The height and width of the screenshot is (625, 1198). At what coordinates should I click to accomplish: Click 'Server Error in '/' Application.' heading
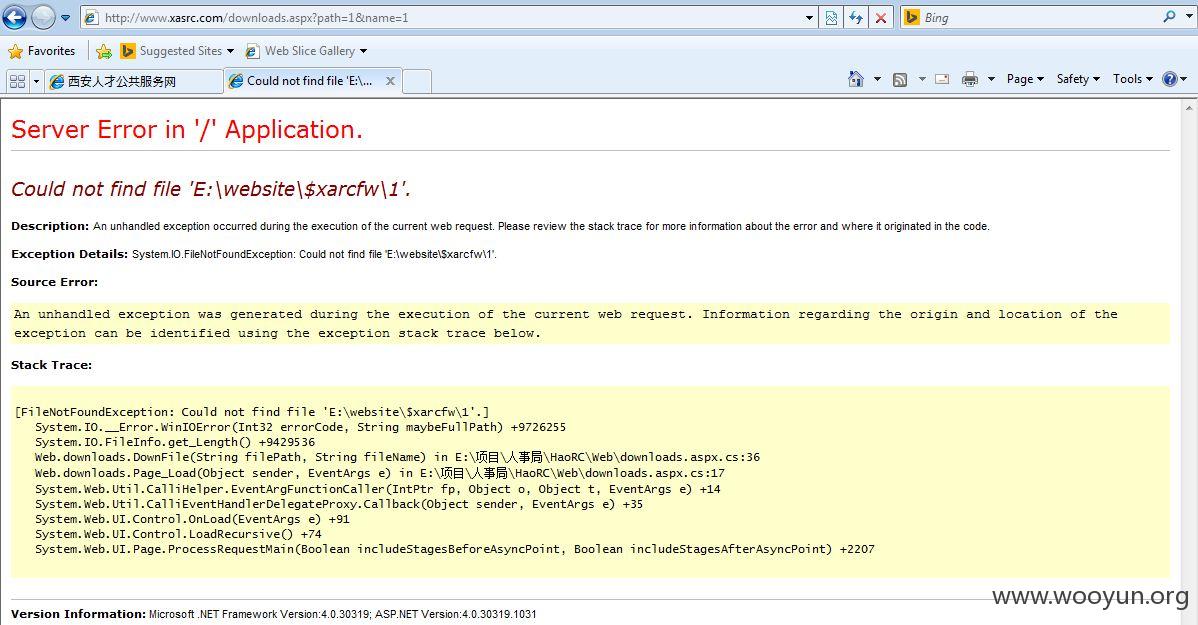click(187, 130)
